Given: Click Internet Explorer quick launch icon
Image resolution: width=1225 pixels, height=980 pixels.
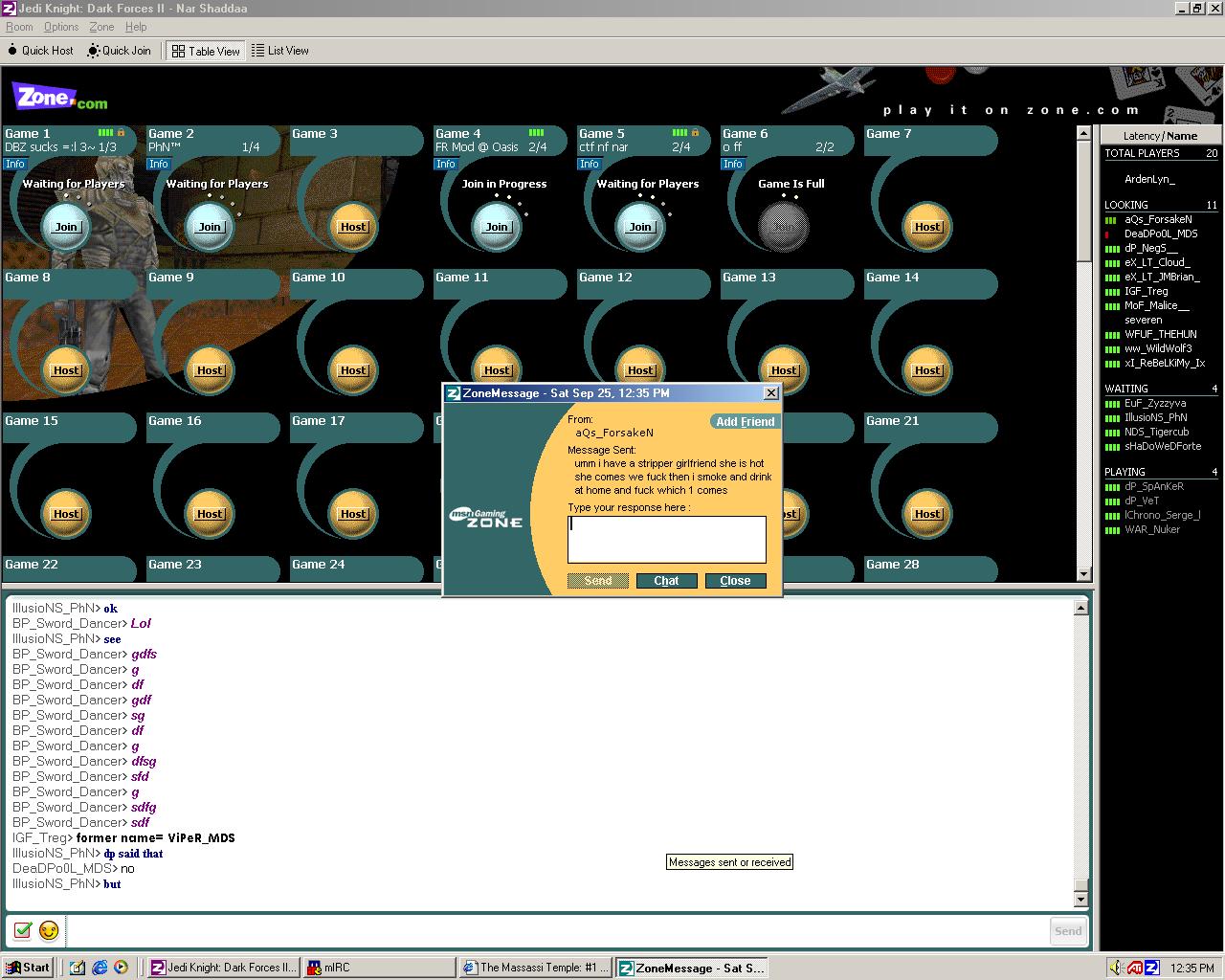Looking at the screenshot, I should [x=100, y=968].
